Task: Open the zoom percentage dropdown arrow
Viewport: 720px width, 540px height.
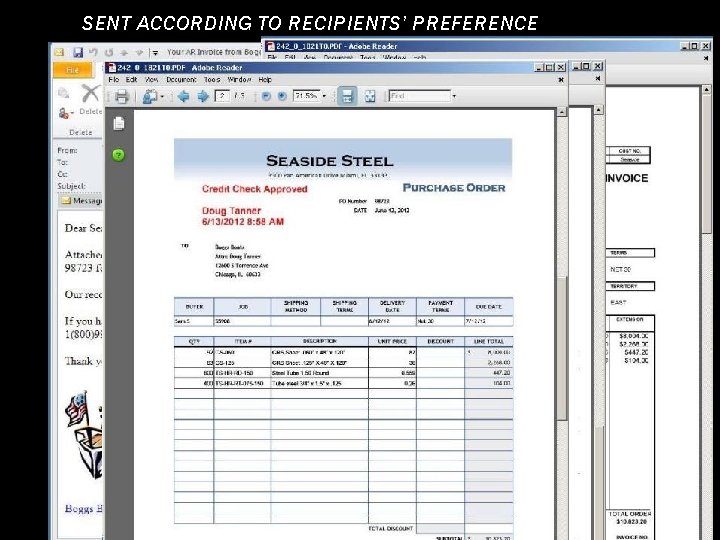Action: [324, 96]
